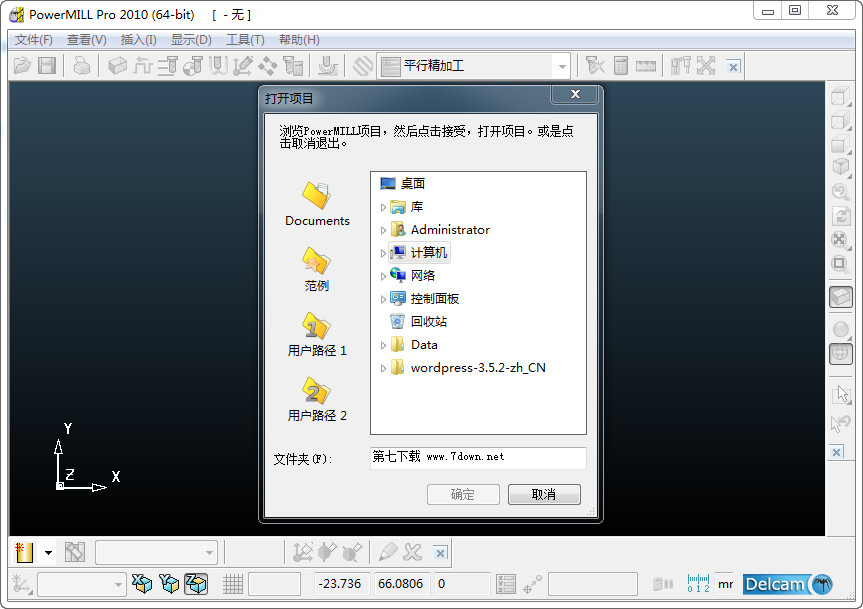Expand the 计算机 tree node
The width and height of the screenshot is (863, 609).
point(383,254)
